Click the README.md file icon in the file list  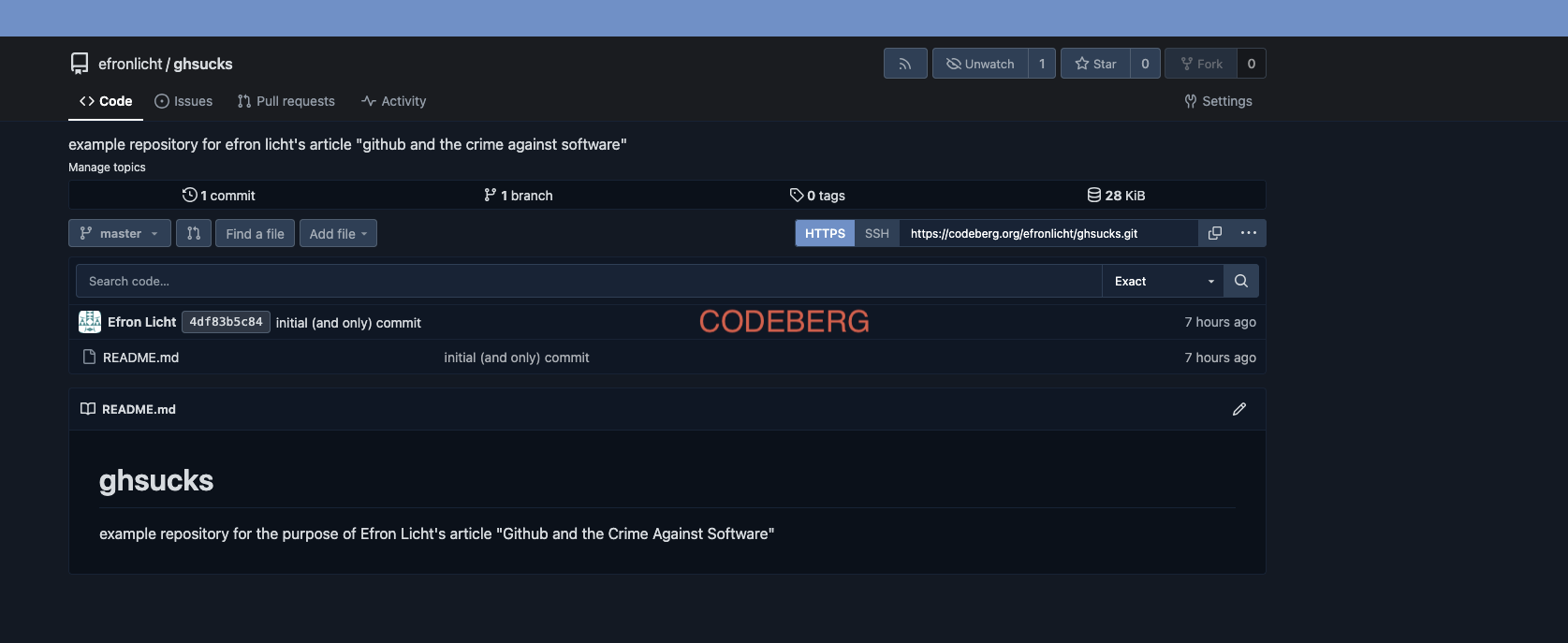click(90, 357)
